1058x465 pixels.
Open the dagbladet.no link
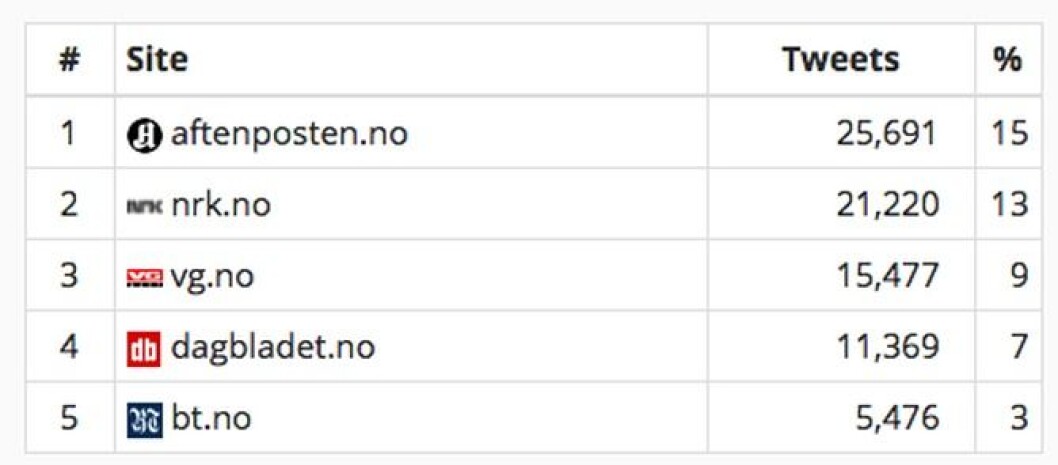[x=273, y=347]
